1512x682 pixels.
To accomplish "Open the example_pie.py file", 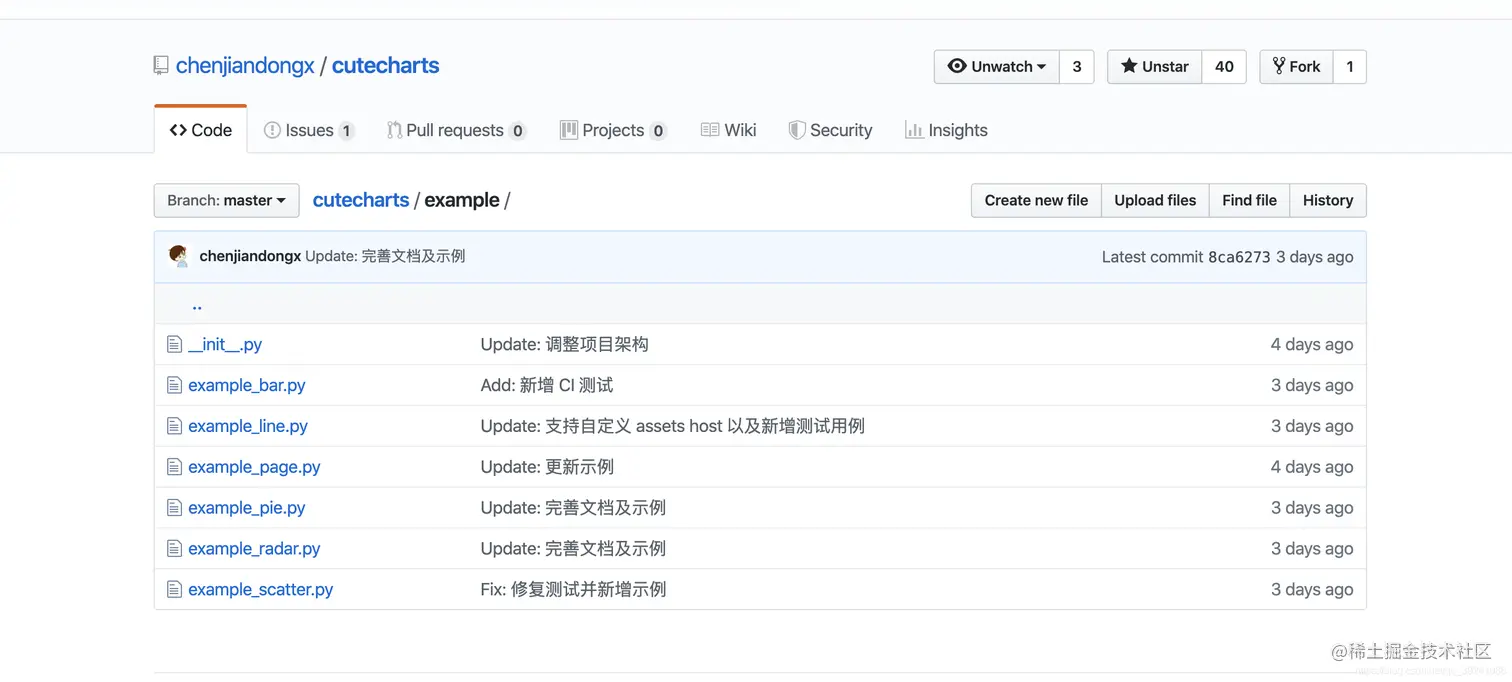I will pos(247,508).
